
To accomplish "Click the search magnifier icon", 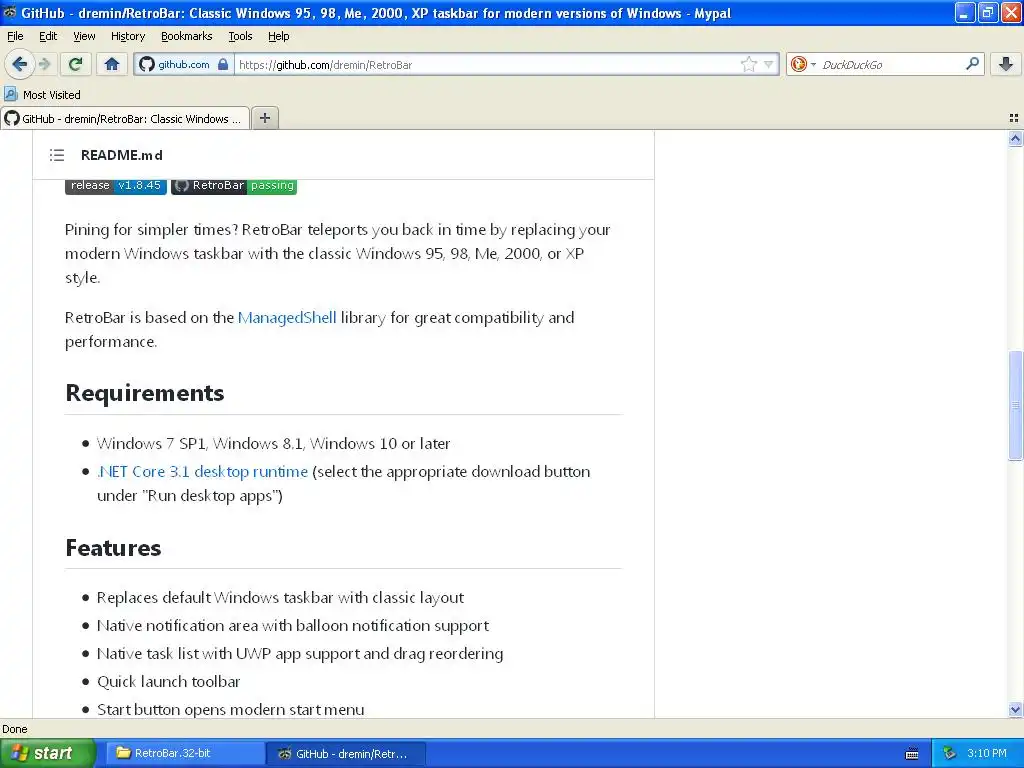I will [x=972, y=63].
